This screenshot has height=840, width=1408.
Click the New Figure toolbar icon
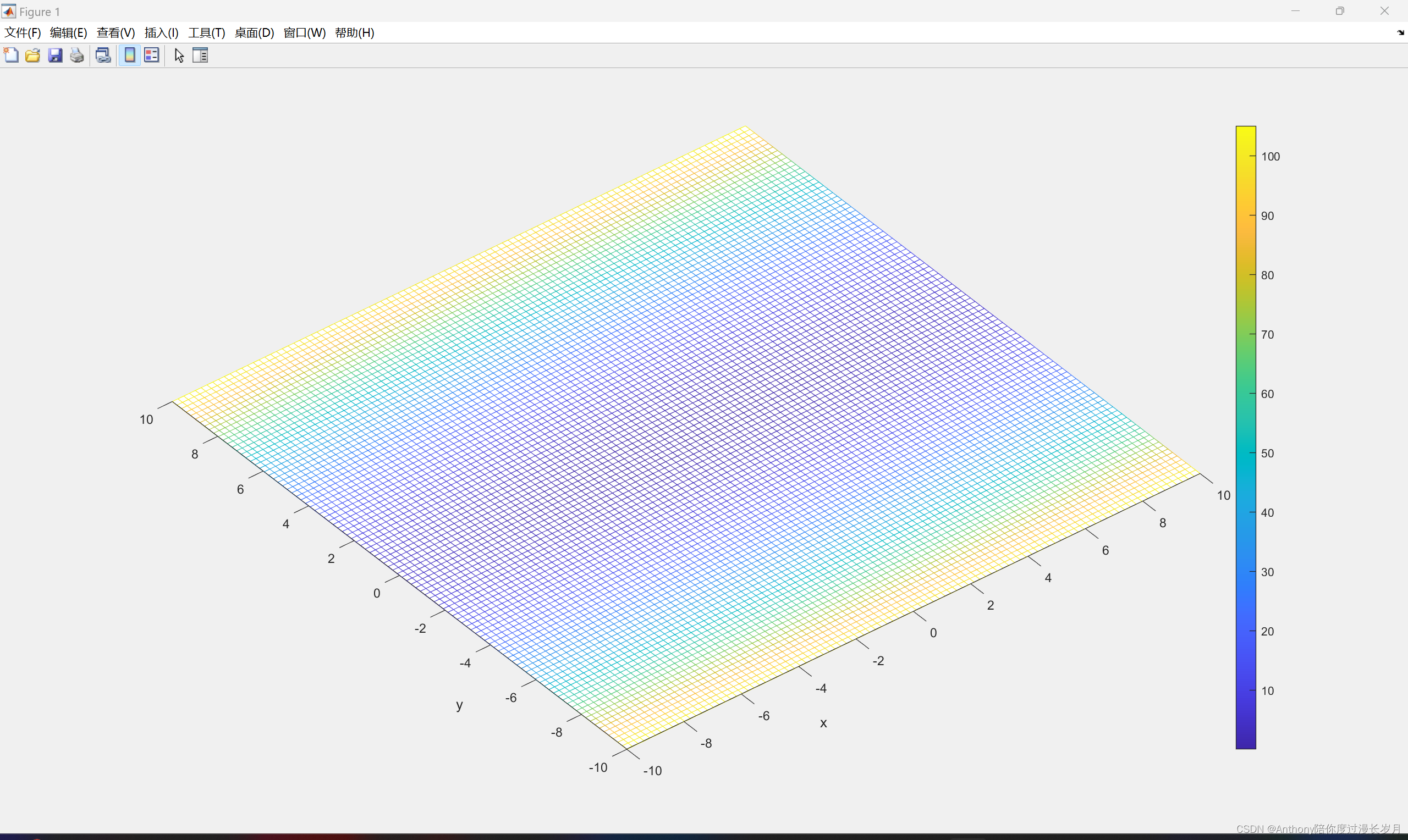click(12, 56)
